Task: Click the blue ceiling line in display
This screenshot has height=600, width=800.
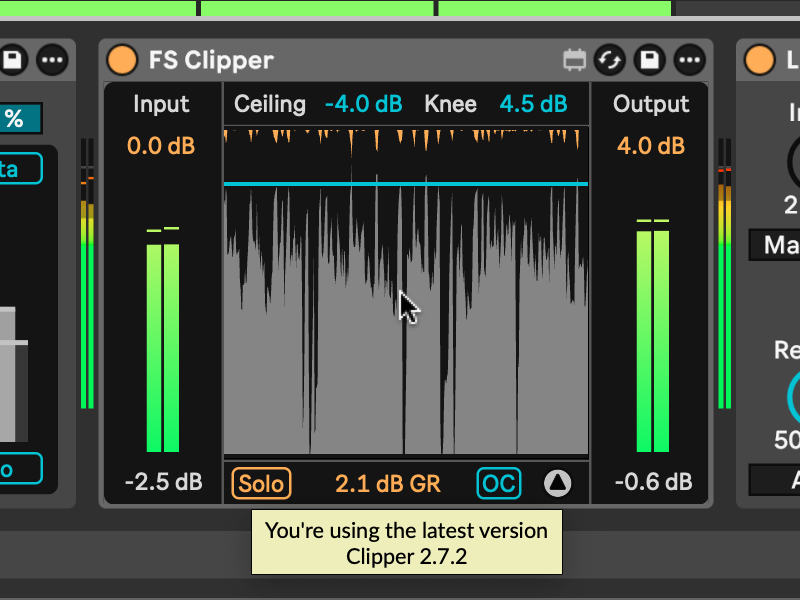Action: point(406,184)
